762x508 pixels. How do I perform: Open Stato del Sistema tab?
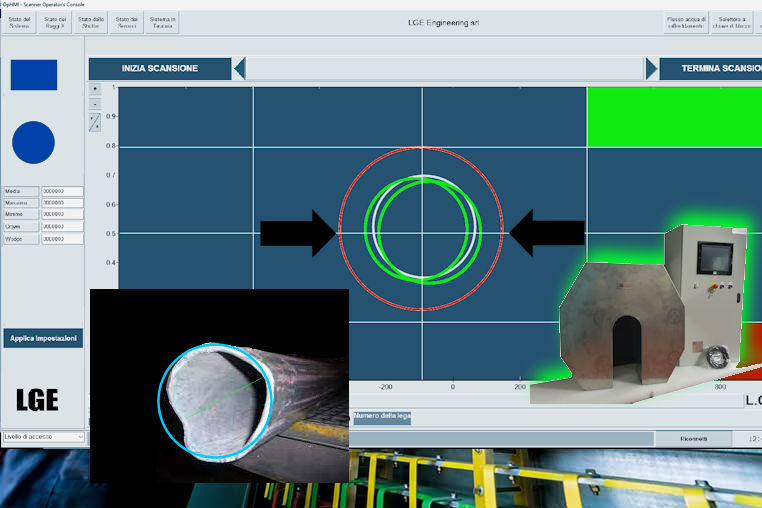(20, 22)
